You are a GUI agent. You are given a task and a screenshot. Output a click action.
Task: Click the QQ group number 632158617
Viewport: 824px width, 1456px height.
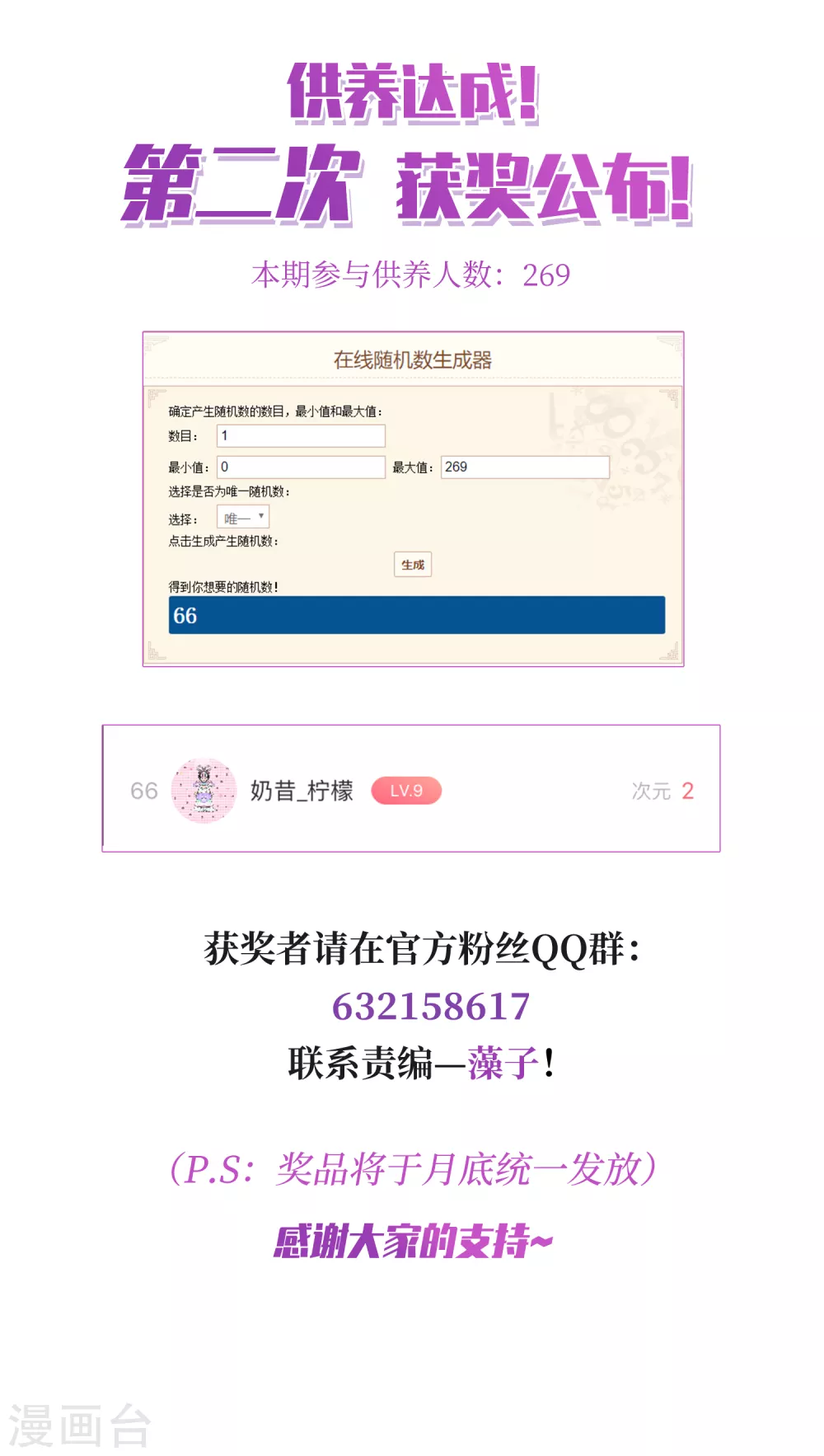click(x=431, y=1007)
